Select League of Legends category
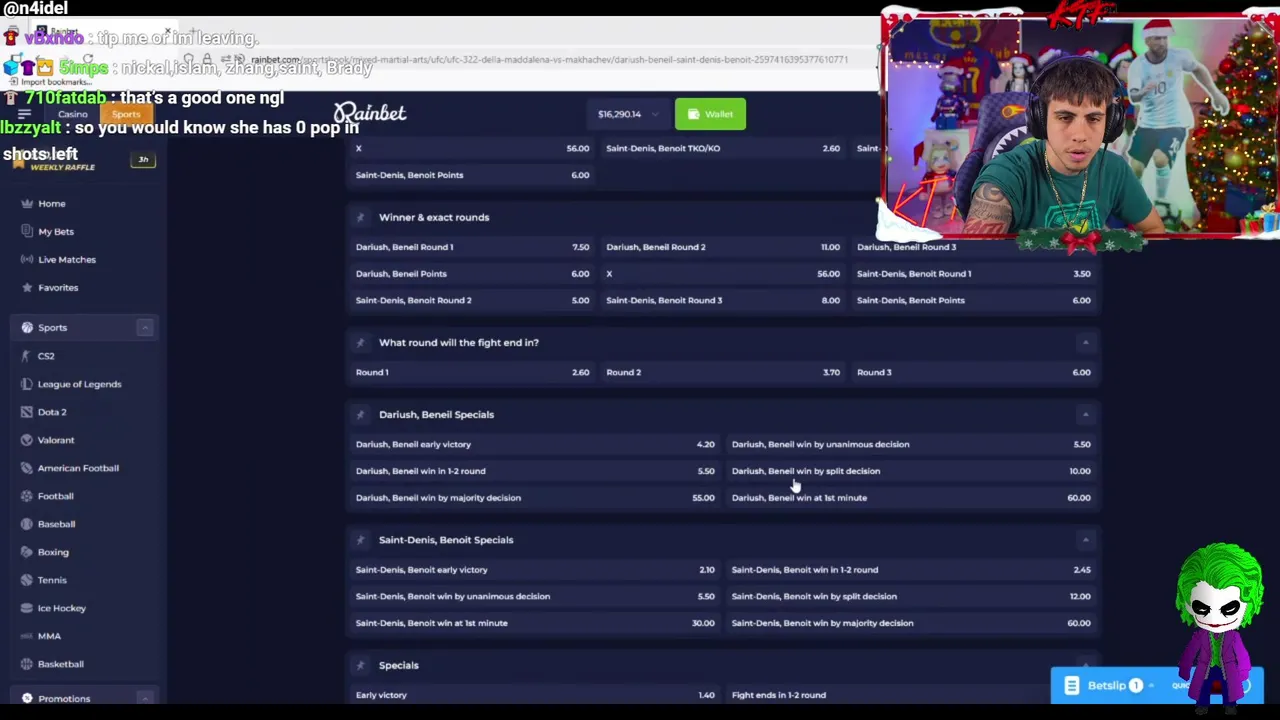This screenshot has height=720, width=1280. pos(79,384)
